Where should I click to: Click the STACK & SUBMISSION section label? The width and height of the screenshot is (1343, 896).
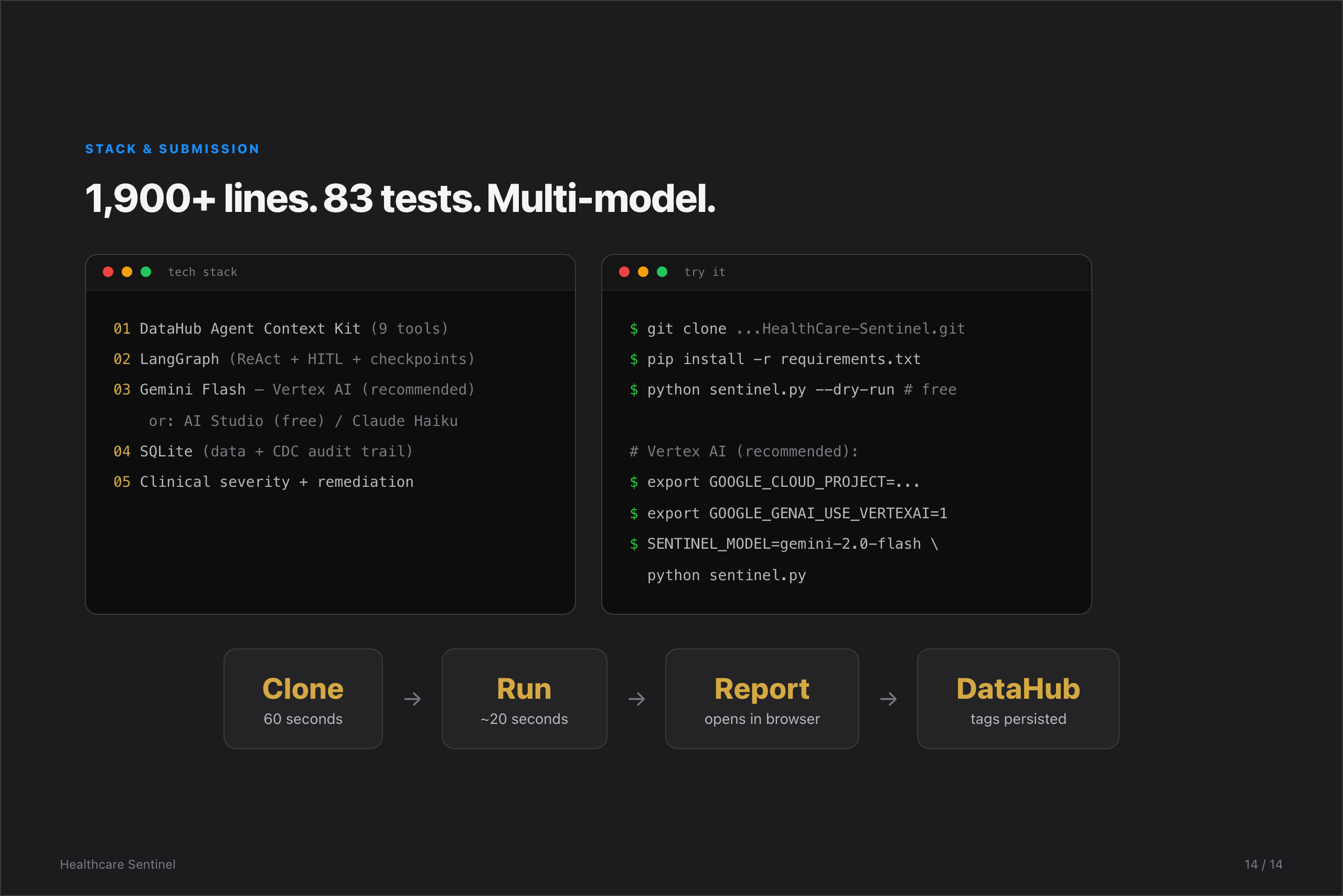pyautogui.click(x=172, y=149)
